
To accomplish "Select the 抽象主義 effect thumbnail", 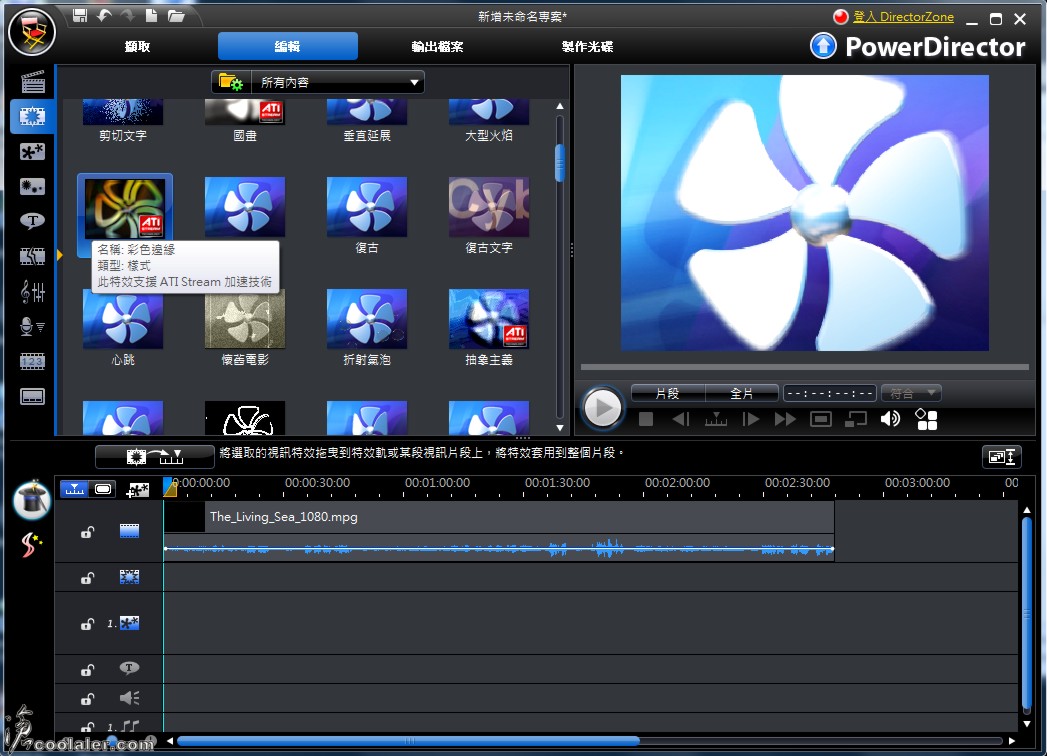I will point(489,319).
